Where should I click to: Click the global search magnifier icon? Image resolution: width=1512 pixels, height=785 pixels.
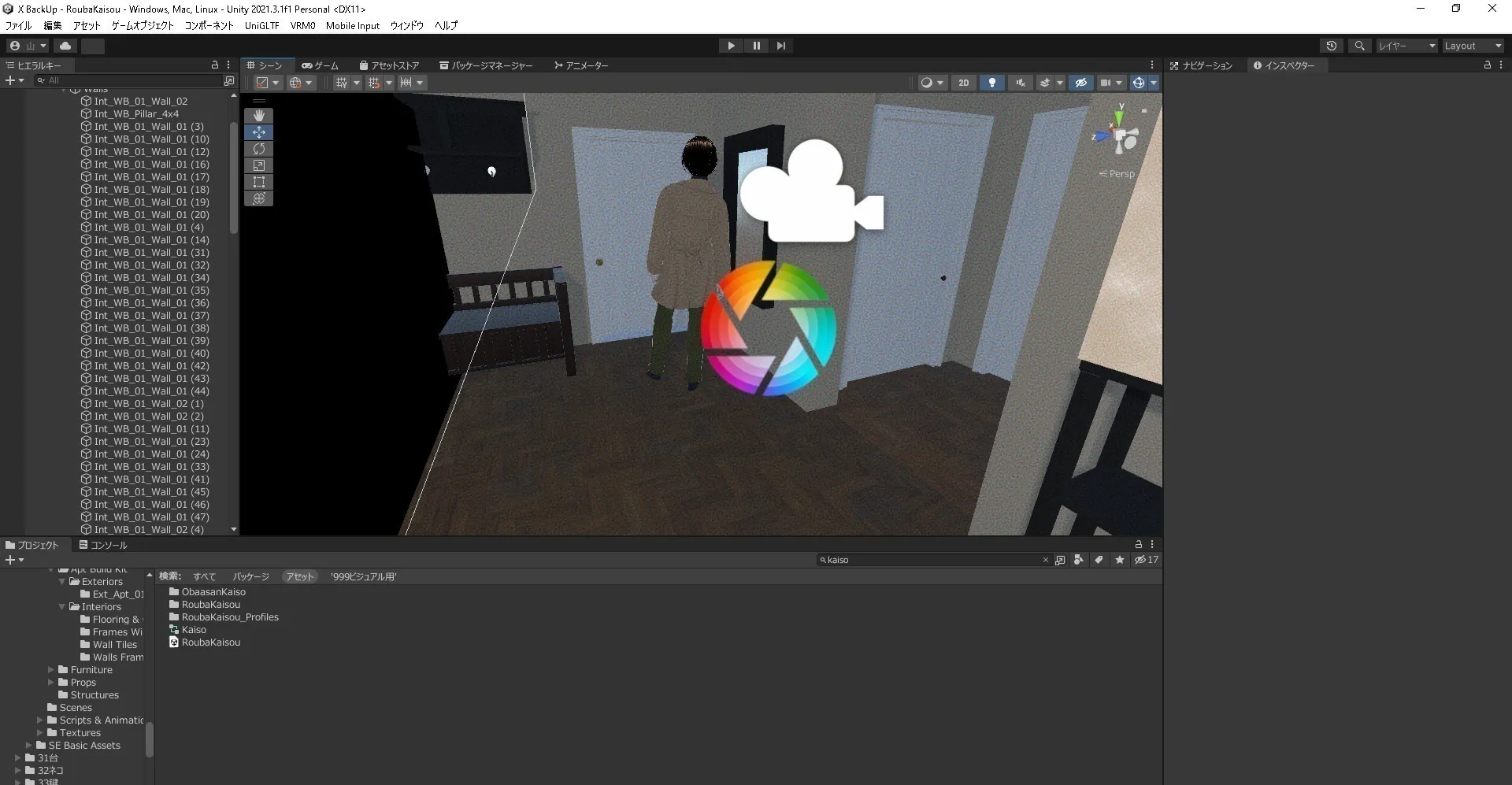(x=1359, y=46)
